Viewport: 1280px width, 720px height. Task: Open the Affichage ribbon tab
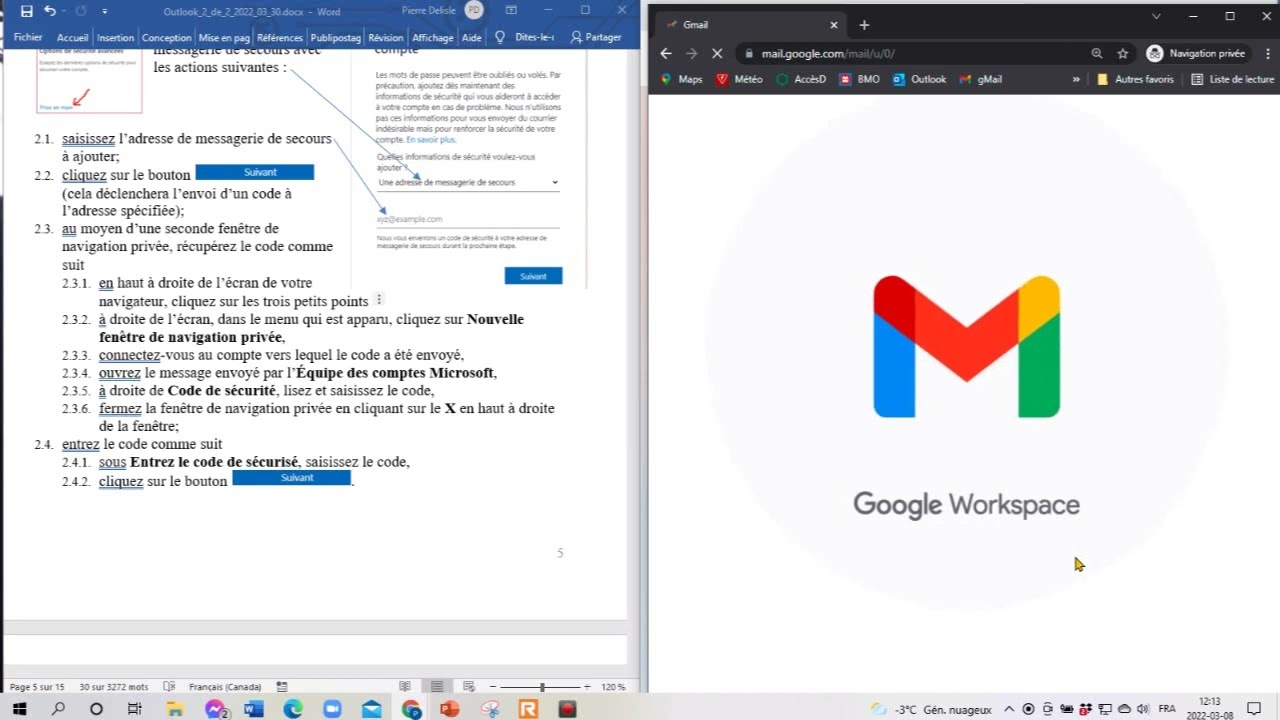(x=433, y=37)
